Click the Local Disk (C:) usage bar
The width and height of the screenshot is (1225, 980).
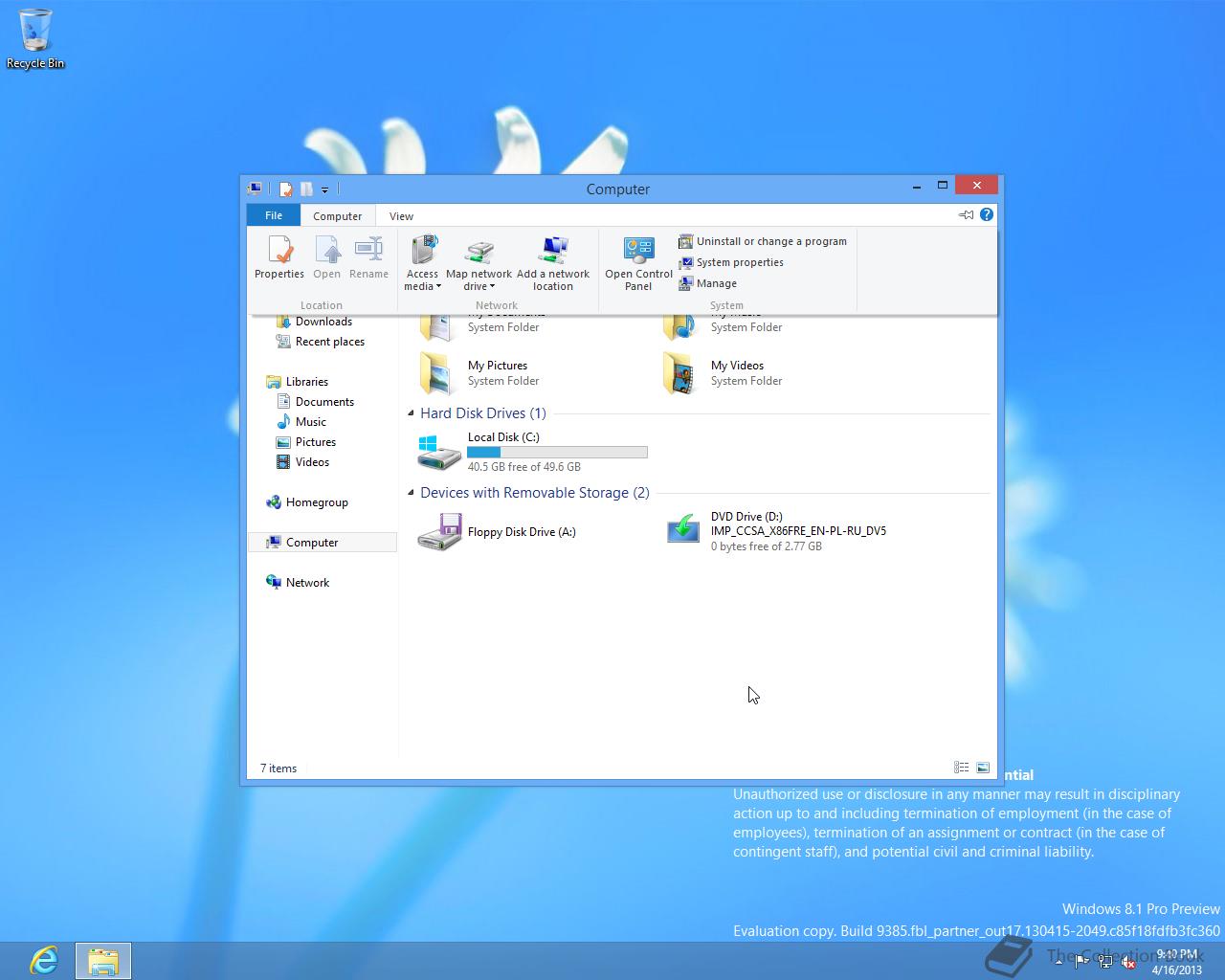(557, 452)
